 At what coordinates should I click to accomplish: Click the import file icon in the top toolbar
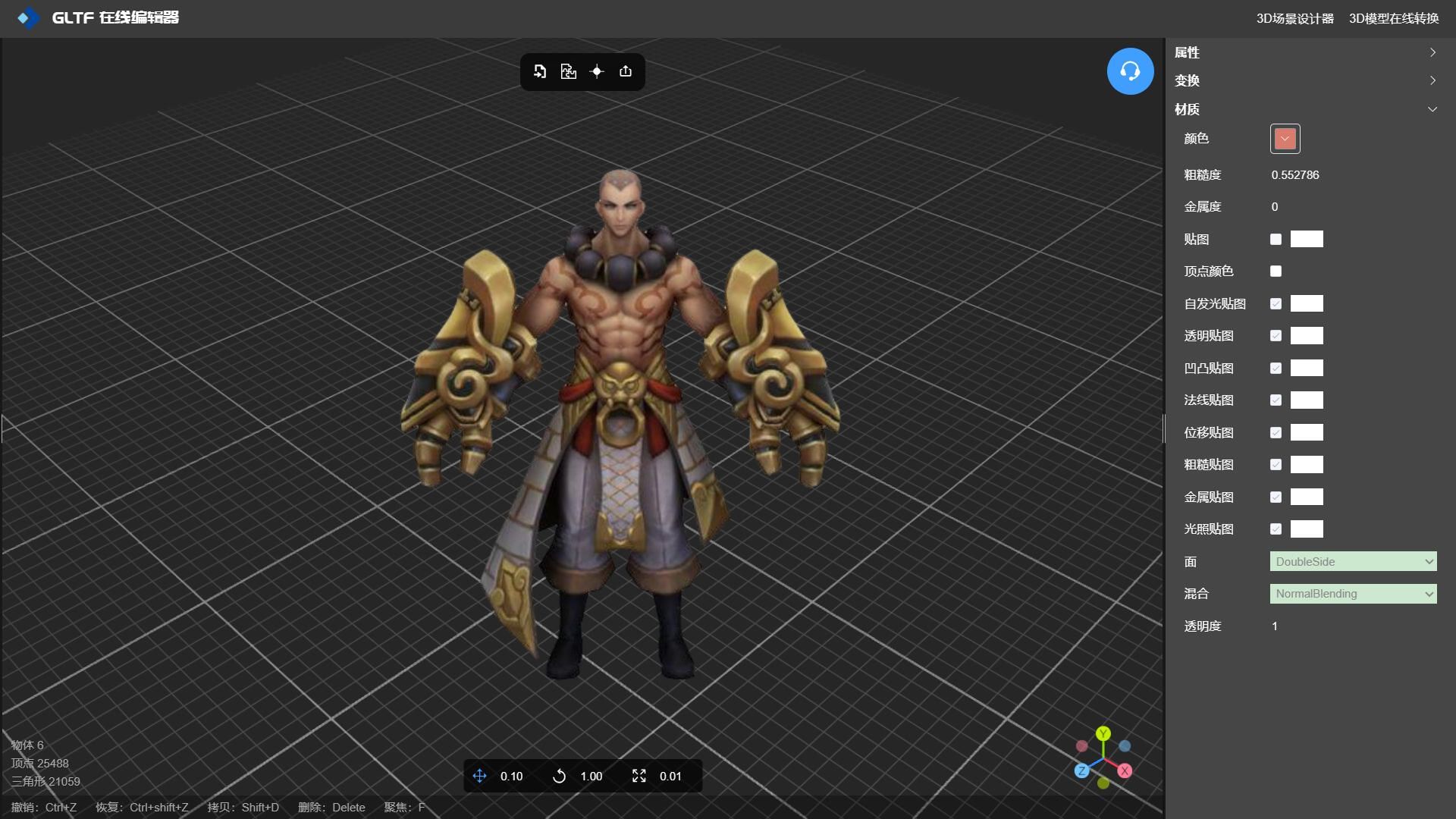click(540, 71)
